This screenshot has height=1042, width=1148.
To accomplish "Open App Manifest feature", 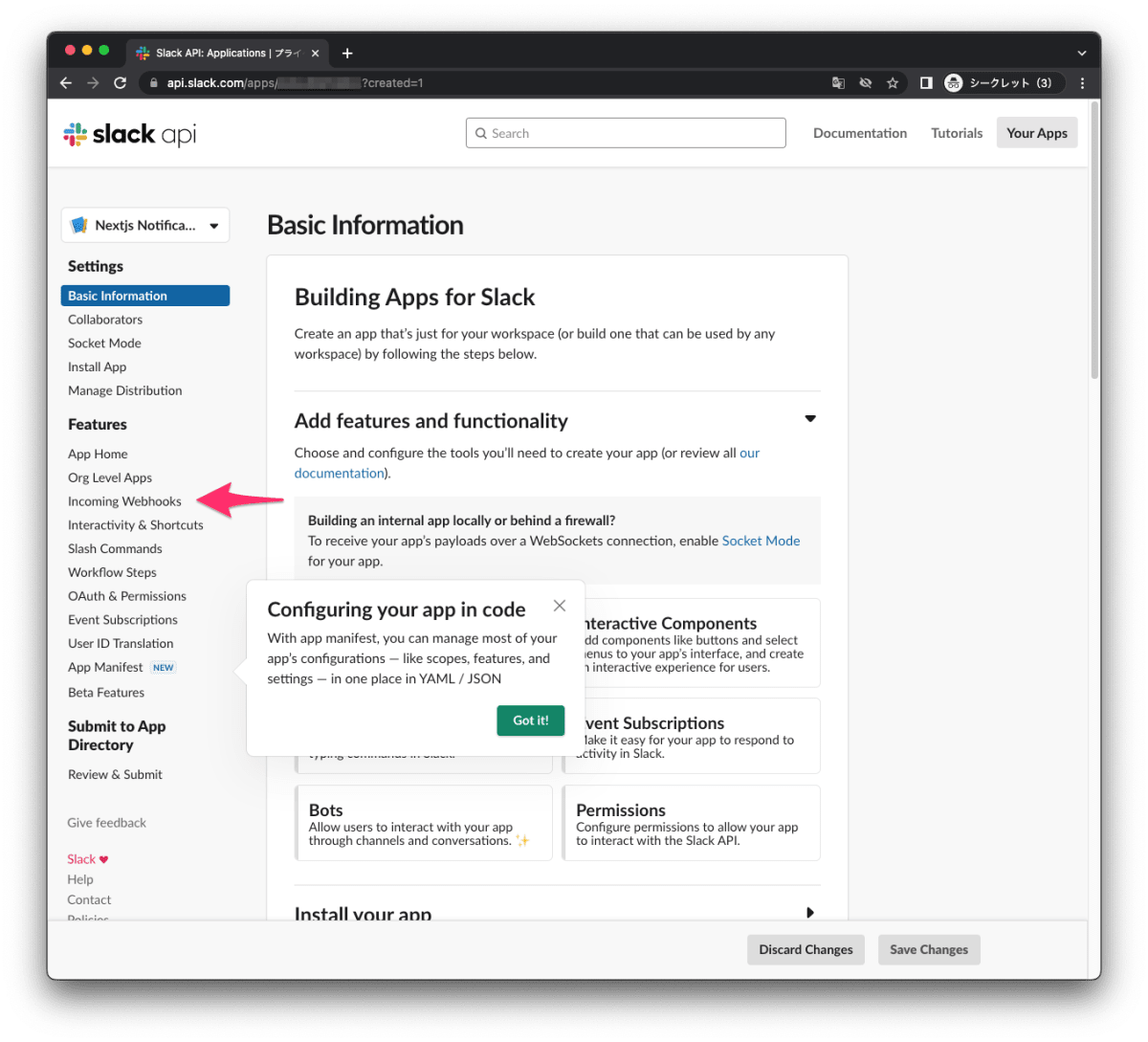I will pos(105,667).
